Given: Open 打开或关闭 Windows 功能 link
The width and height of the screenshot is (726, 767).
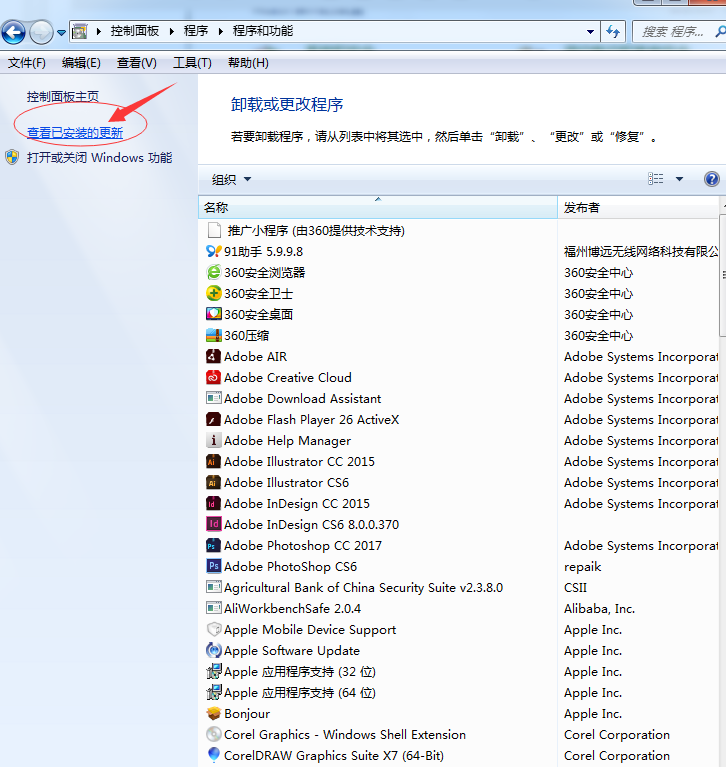Looking at the screenshot, I should coord(99,158).
